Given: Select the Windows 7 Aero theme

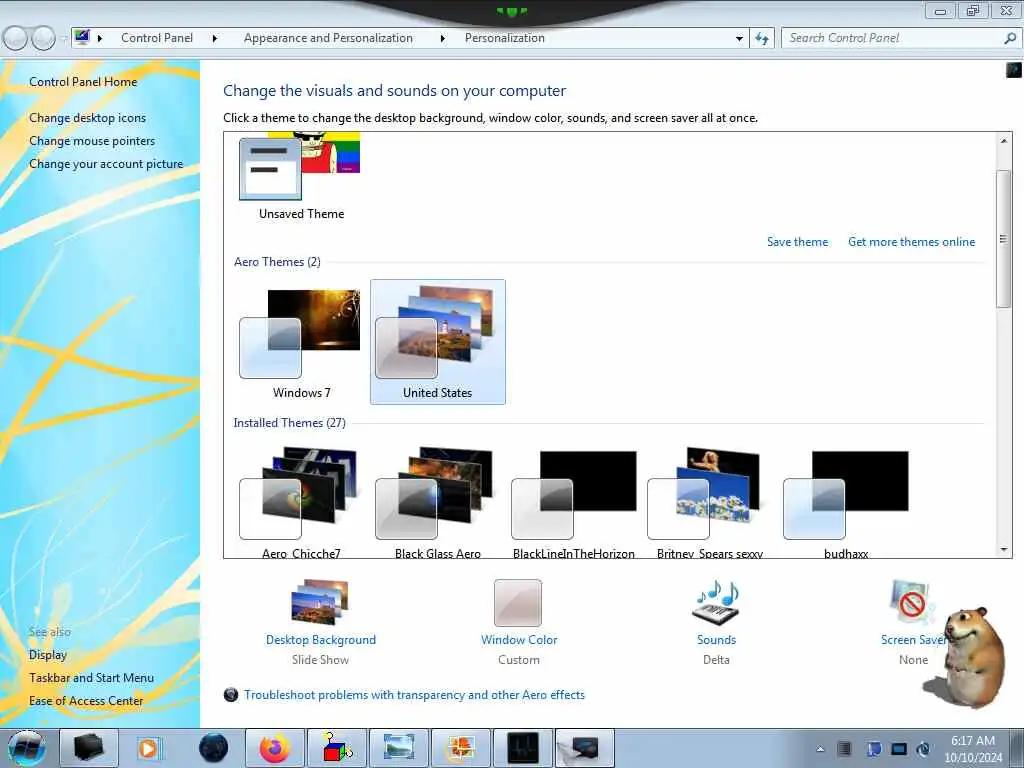Looking at the screenshot, I should point(301,342).
